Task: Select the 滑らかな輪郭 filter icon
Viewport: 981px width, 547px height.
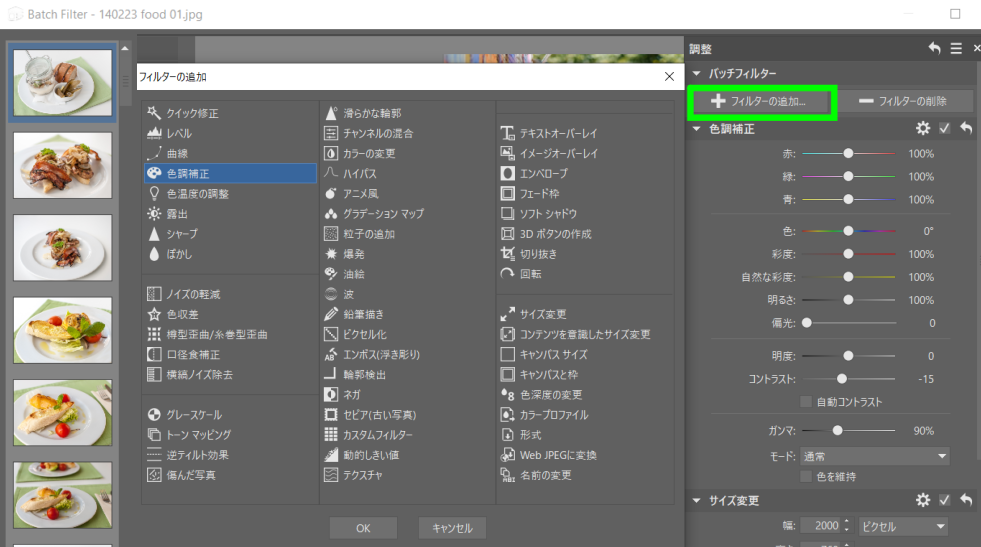Action: (x=331, y=113)
